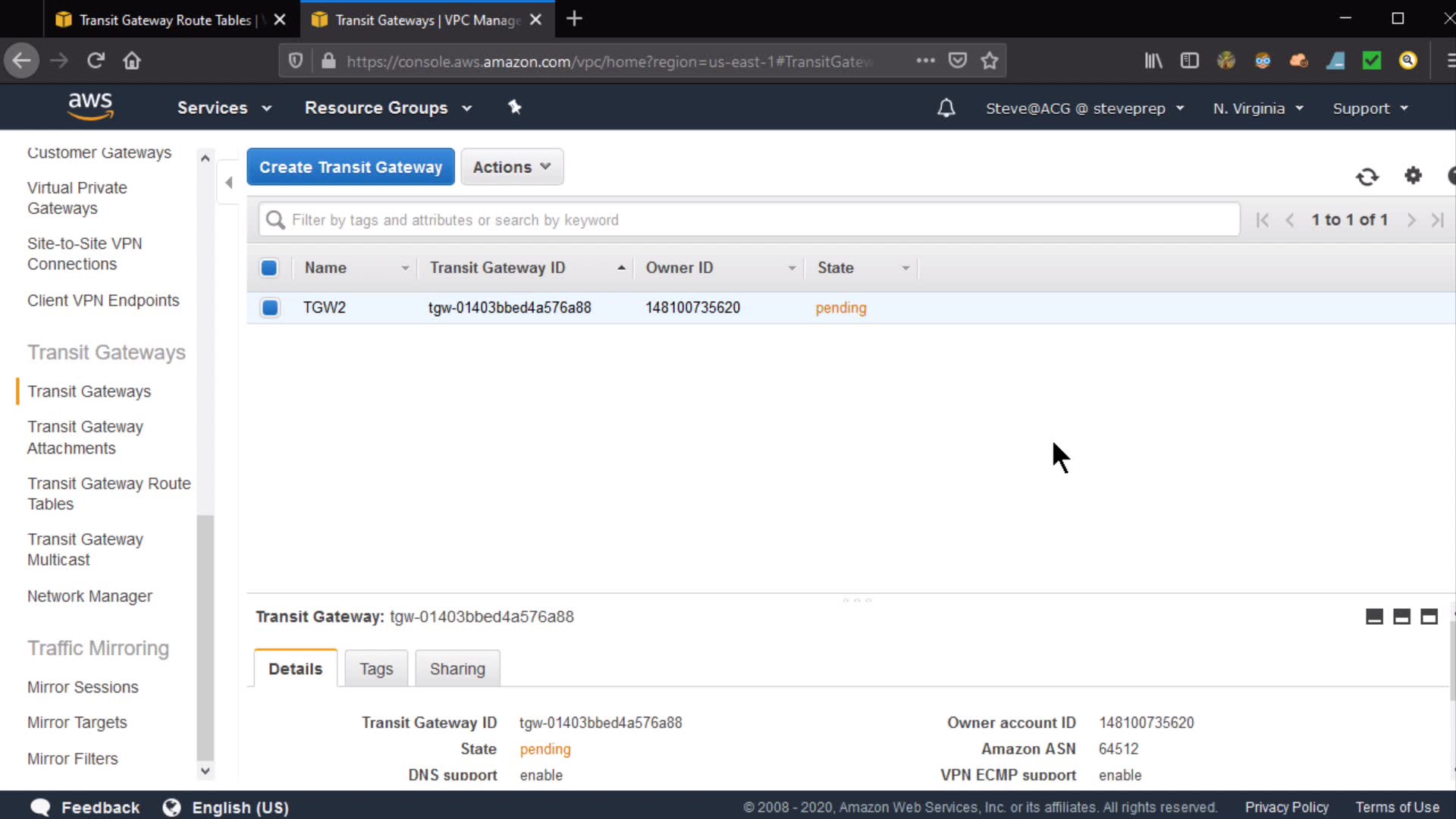The image size is (1456, 819).
Task: Click the sidebar vertical scrollbar thumb
Action: (x=205, y=637)
